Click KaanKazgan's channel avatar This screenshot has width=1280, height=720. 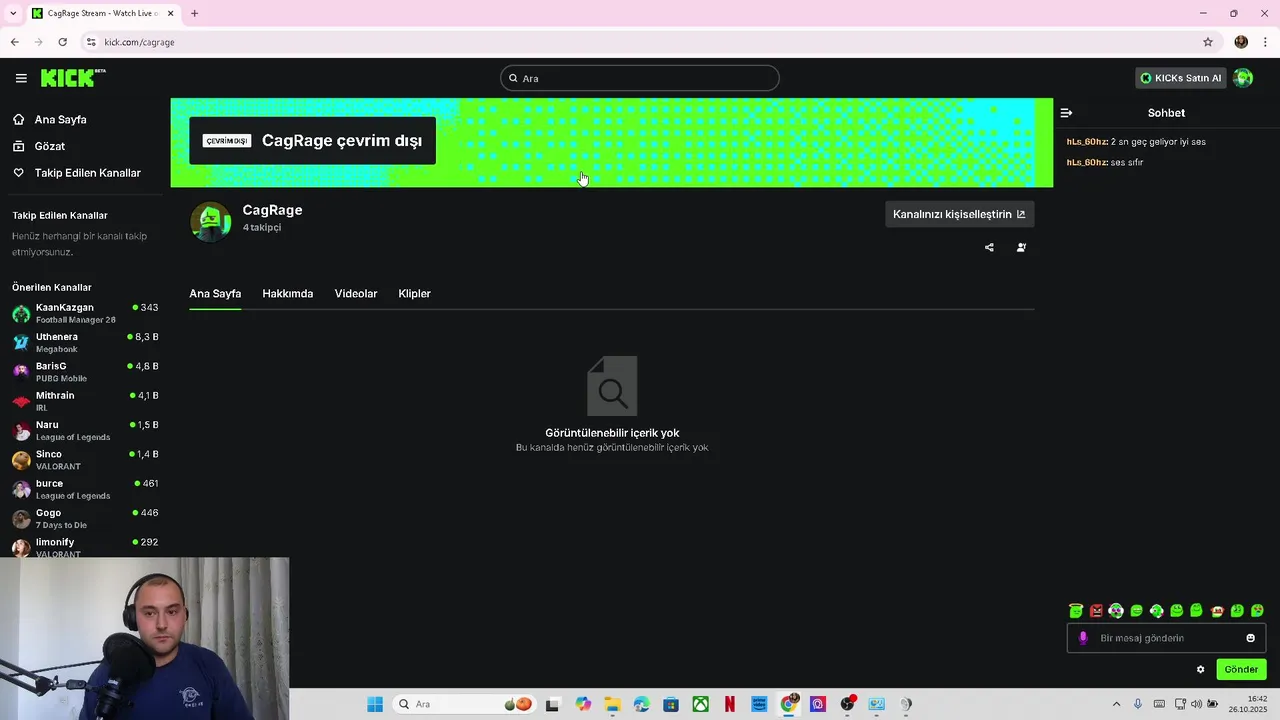(21, 314)
